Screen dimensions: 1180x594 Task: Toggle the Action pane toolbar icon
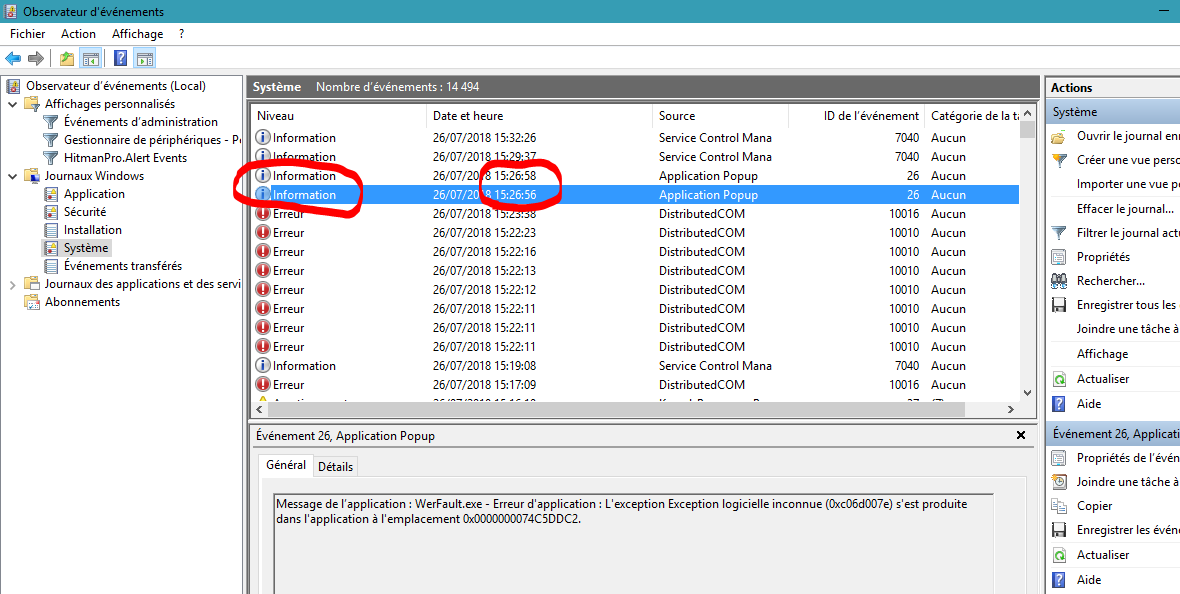point(144,58)
